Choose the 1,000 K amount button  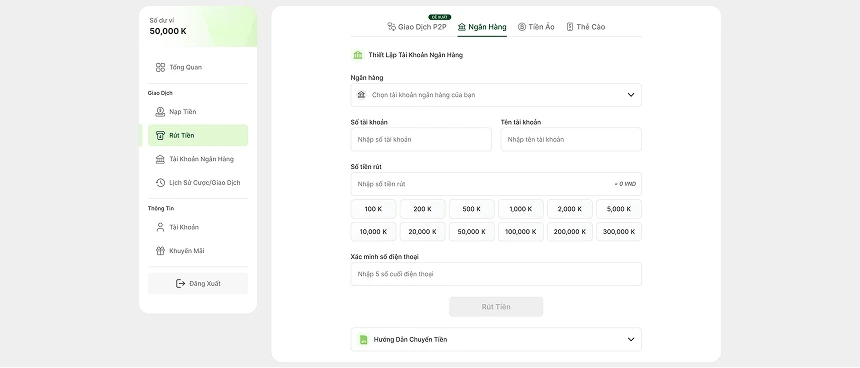(520, 209)
